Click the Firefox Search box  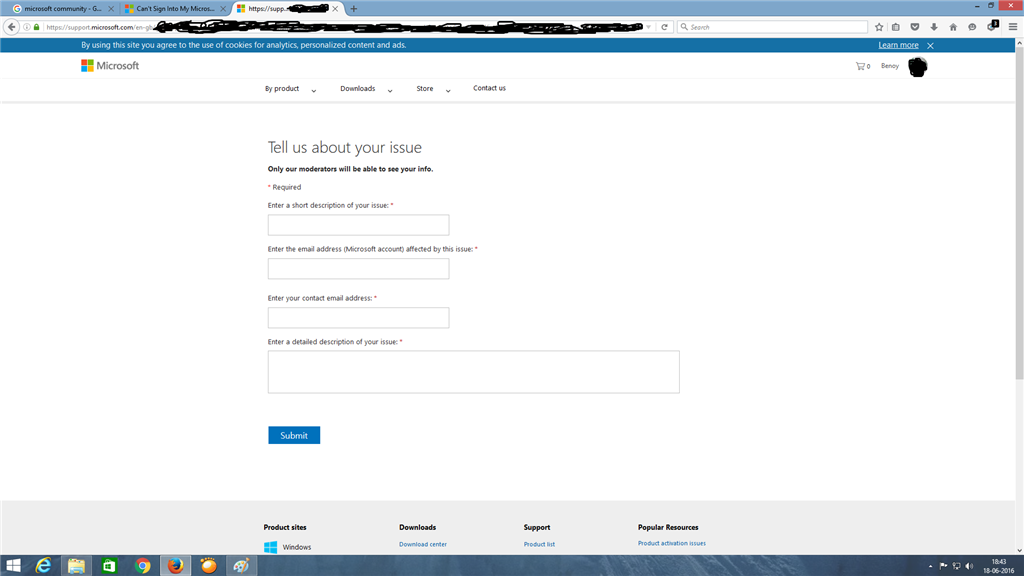pyautogui.click(x=772, y=27)
